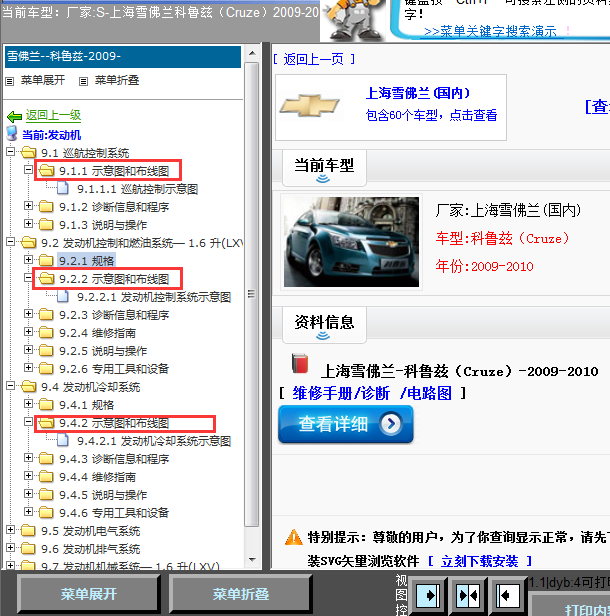Viewport: 610px width, 616px height.
Task: Click the 返回上一级 link
Action: pyautogui.click(x=53, y=116)
